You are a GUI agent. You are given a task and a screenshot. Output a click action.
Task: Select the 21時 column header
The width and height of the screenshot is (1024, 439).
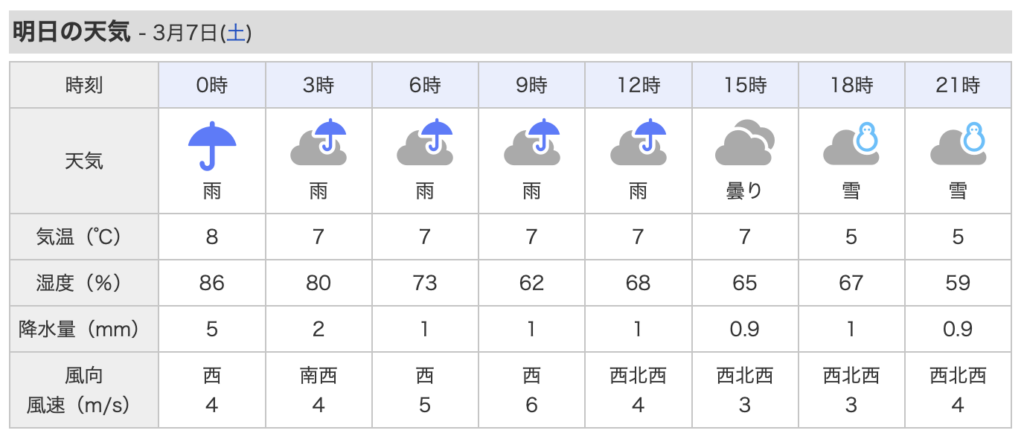coord(957,85)
